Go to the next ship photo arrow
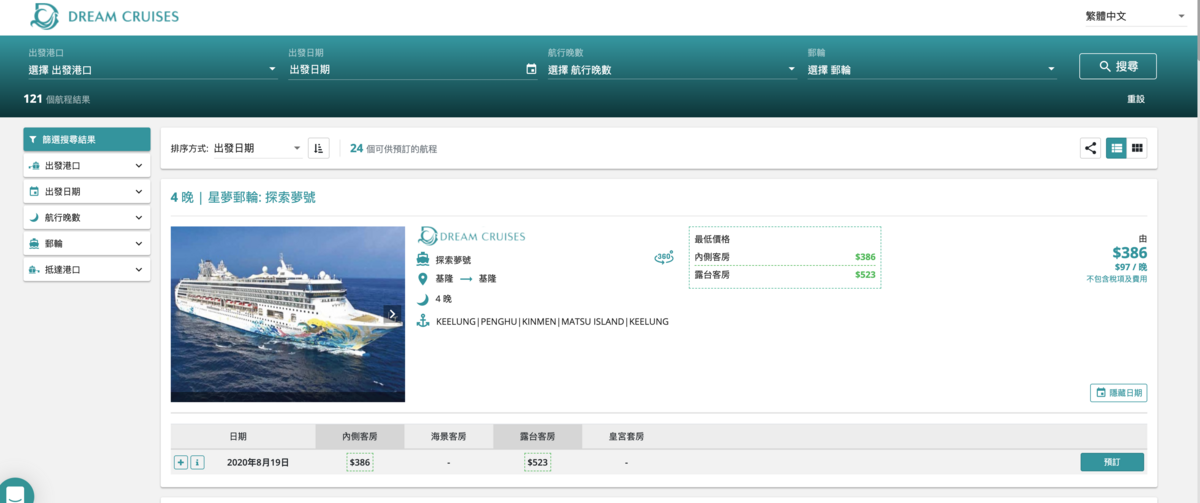This screenshot has width=1200, height=503. (392, 314)
